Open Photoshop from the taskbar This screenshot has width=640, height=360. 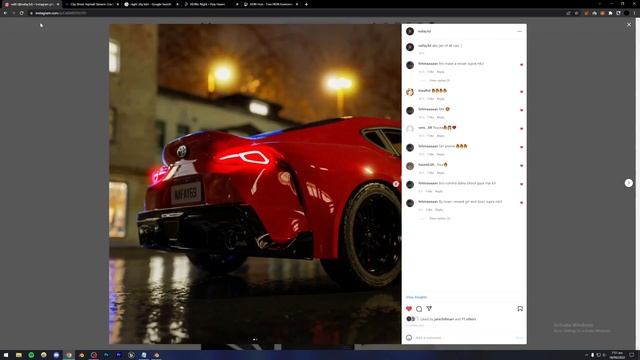click(x=107, y=355)
